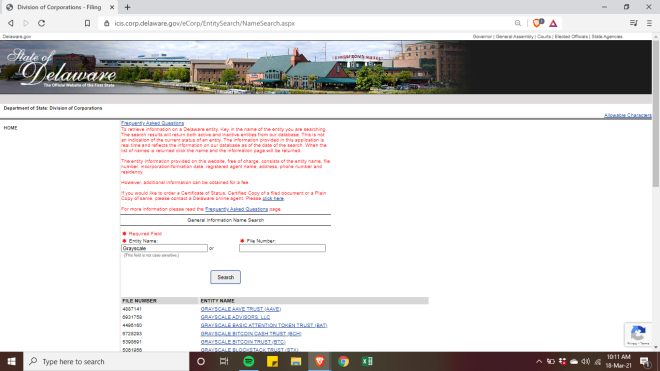Open the media playlist icon
This screenshot has height=371, width=660.
coord(633,23)
